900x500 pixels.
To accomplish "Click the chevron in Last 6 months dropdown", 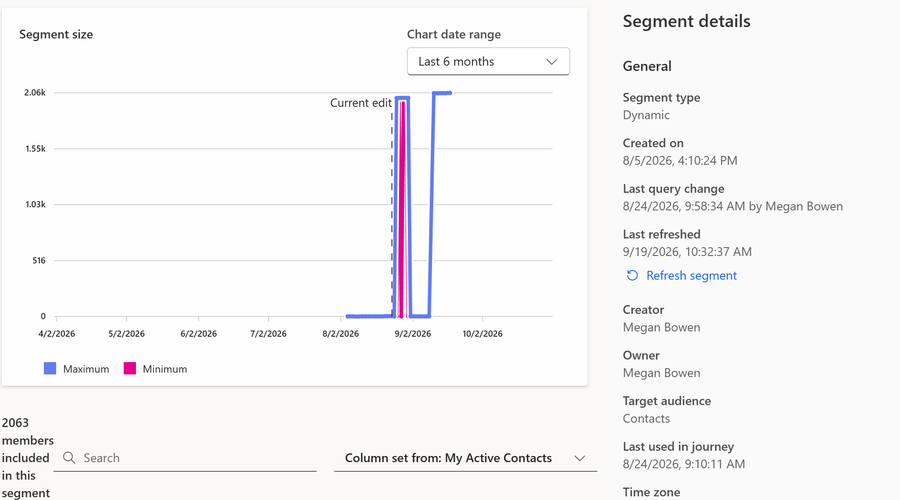I will point(552,61).
